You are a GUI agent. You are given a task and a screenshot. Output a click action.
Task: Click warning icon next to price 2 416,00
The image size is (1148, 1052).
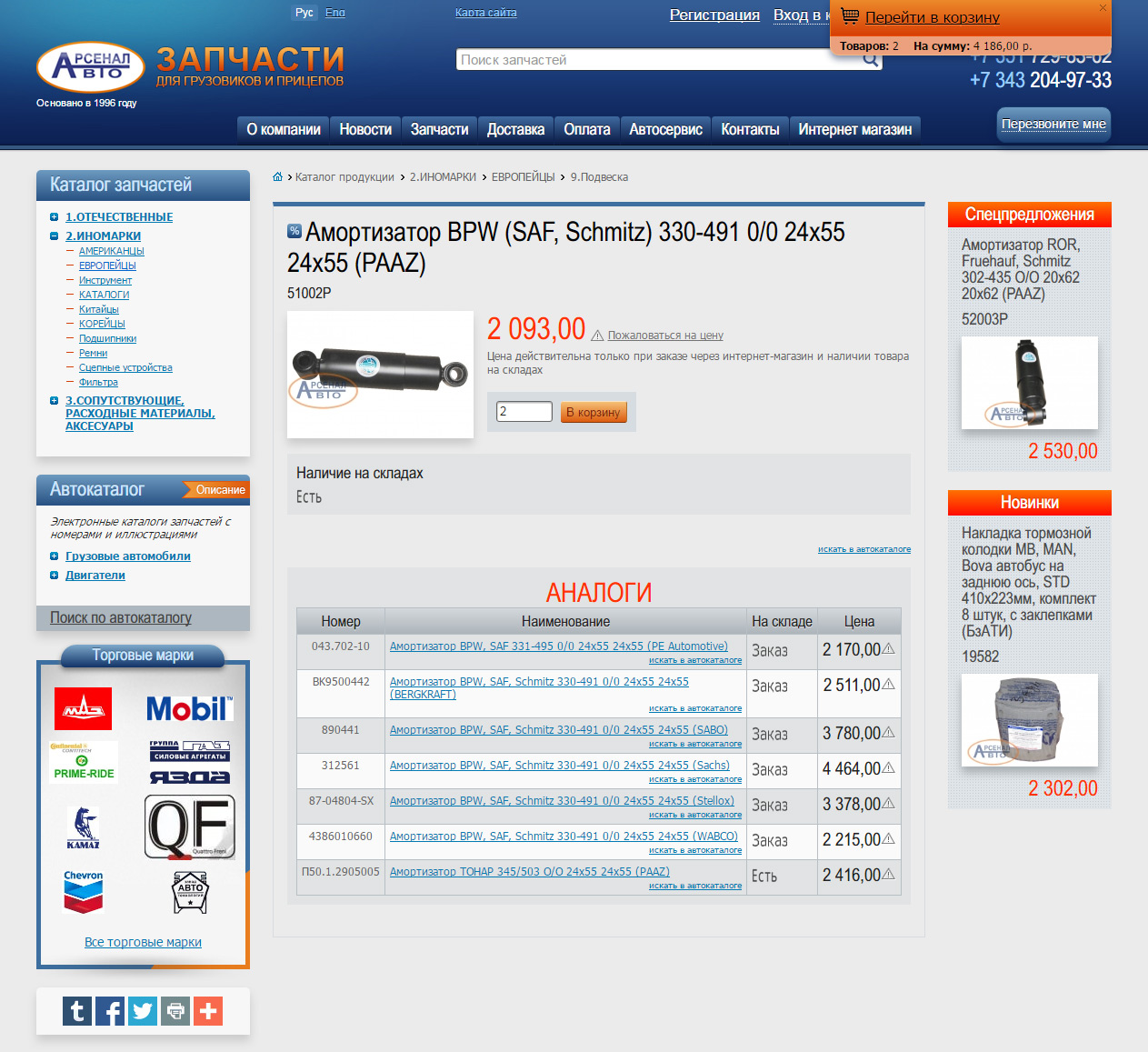click(x=889, y=875)
